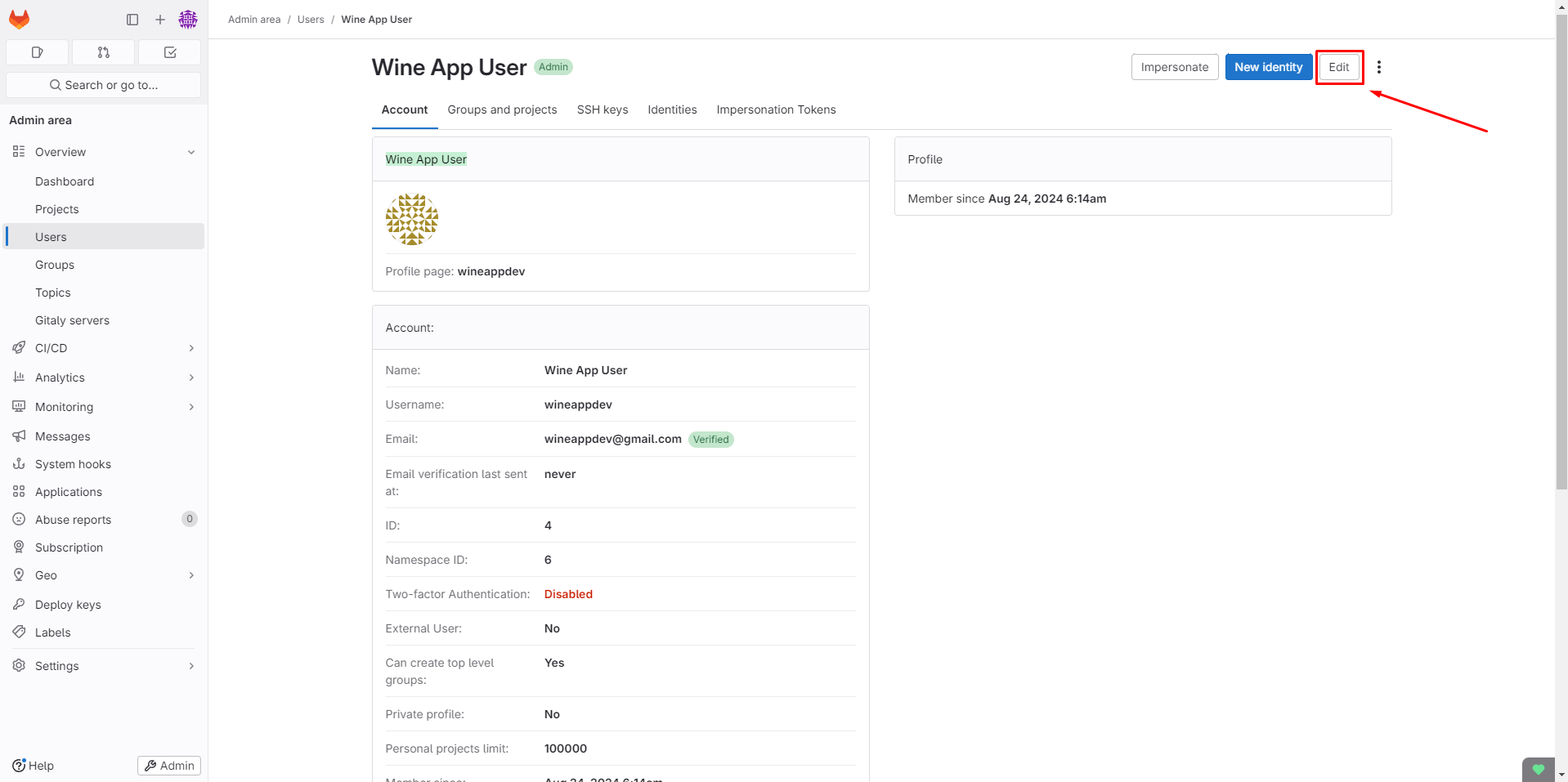Open merge requests icon
This screenshot has width=1568, height=782.
pyautogui.click(x=104, y=52)
